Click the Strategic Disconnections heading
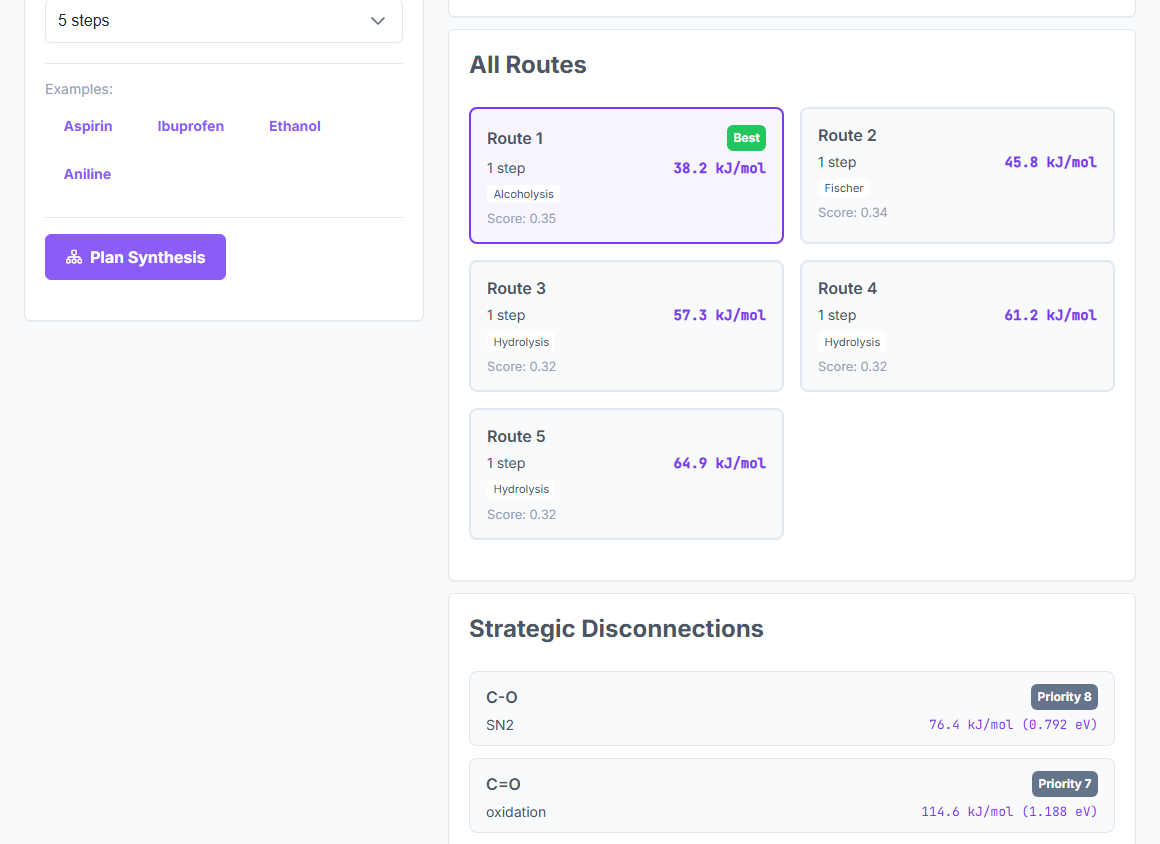Screen dimensions: 1160x844 pyautogui.click(x=616, y=629)
